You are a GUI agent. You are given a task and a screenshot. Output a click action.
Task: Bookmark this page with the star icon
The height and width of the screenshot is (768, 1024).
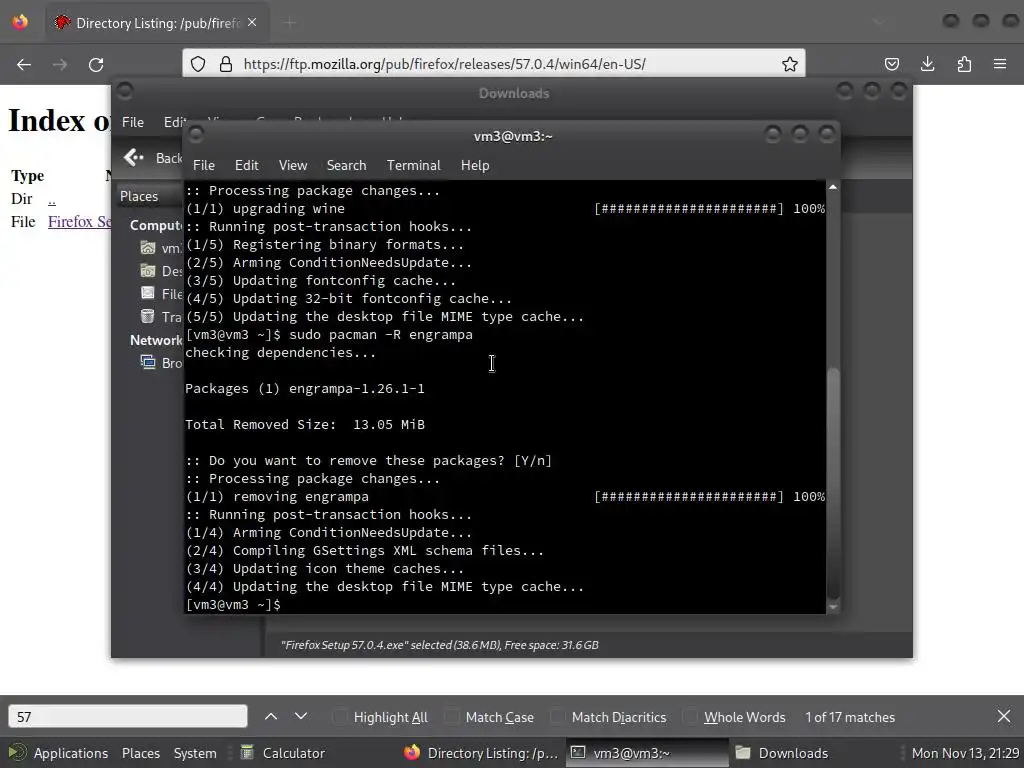(790, 64)
